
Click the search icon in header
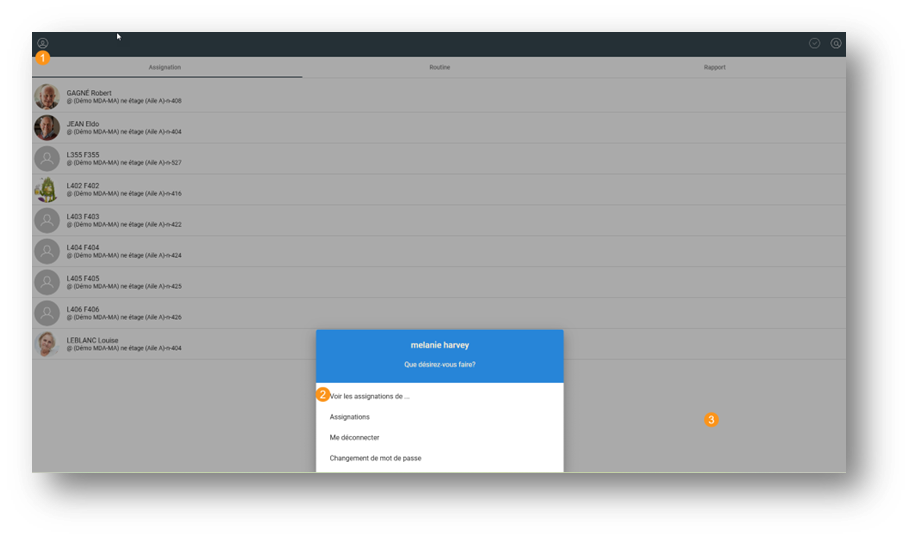click(836, 43)
